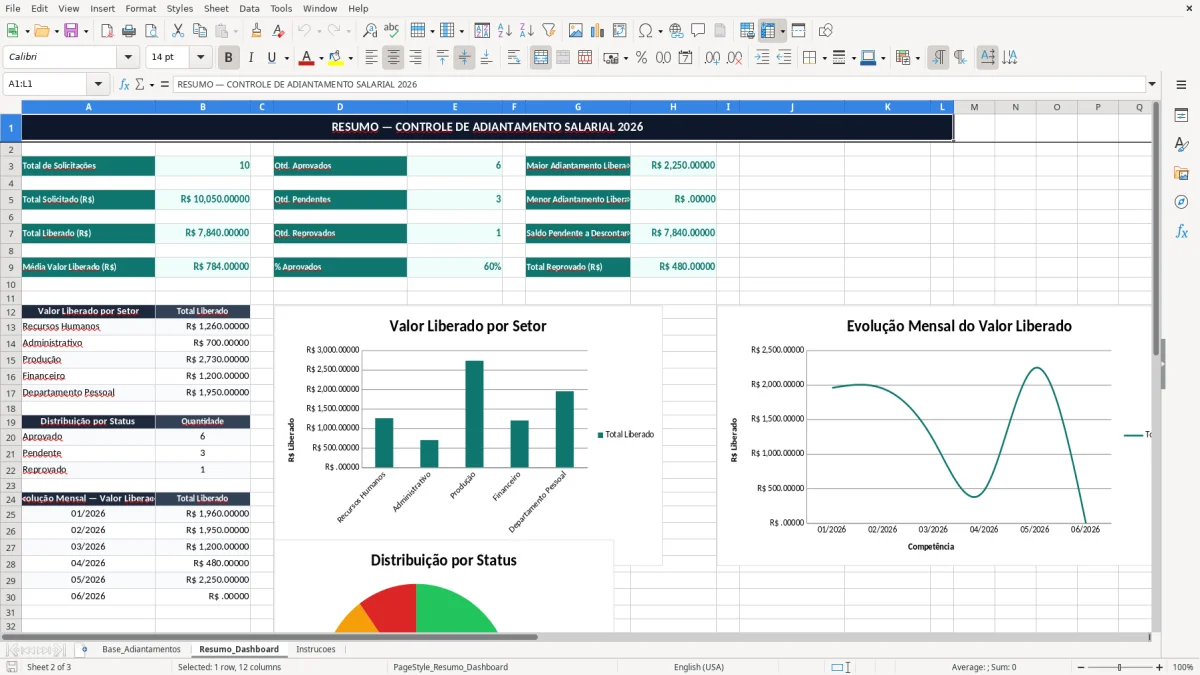The height and width of the screenshot is (675, 1200).
Task: Adjust the zoom slider
Action: [1120, 667]
